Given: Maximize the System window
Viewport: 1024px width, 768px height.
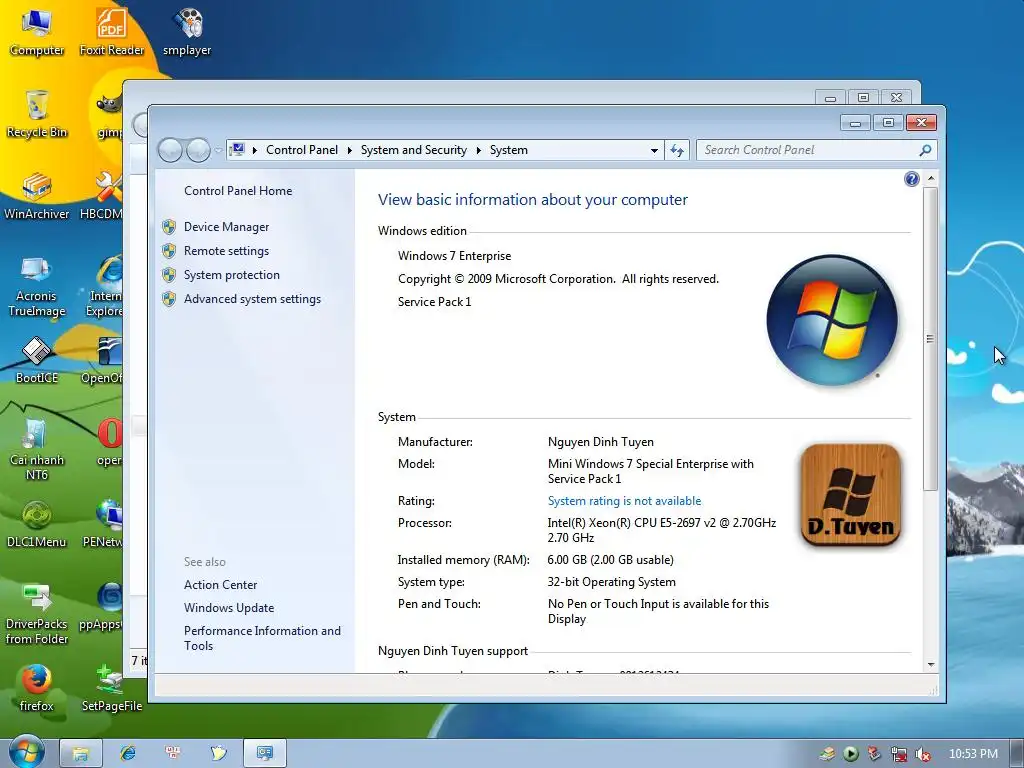Looking at the screenshot, I should tap(888, 122).
